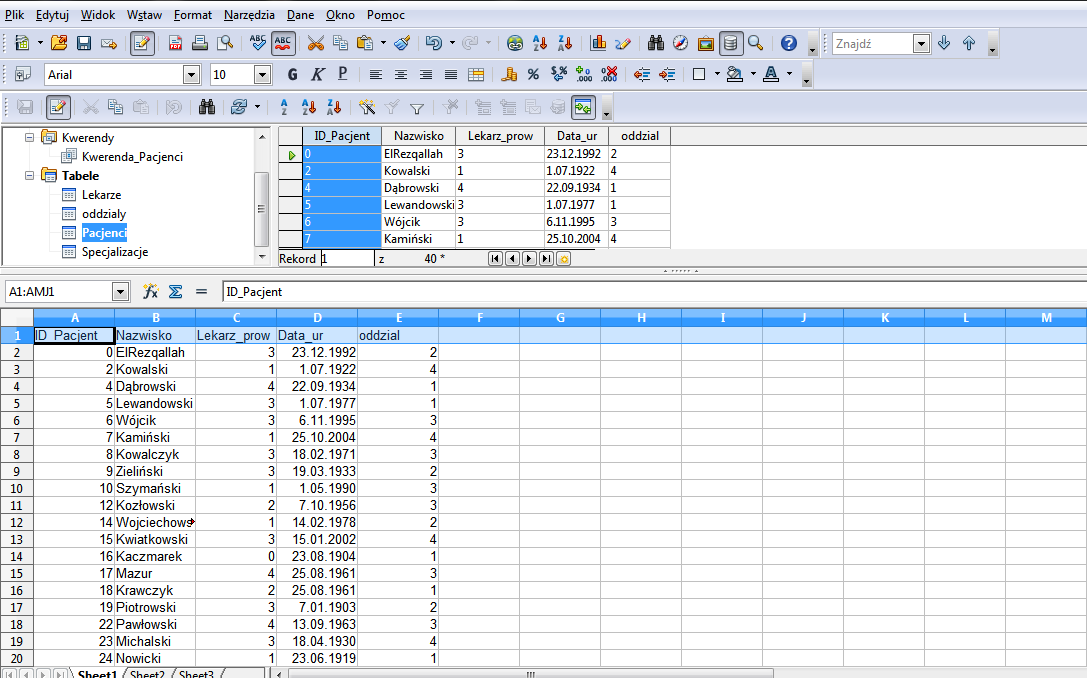Run spelling check (ABC checkmark)

pyautogui.click(x=258, y=44)
